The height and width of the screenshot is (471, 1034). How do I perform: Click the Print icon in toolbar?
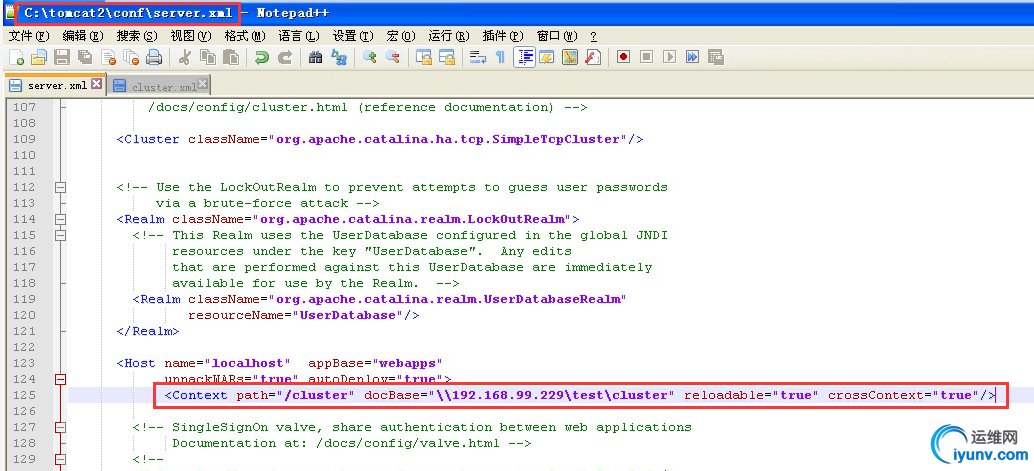click(154, 57)
